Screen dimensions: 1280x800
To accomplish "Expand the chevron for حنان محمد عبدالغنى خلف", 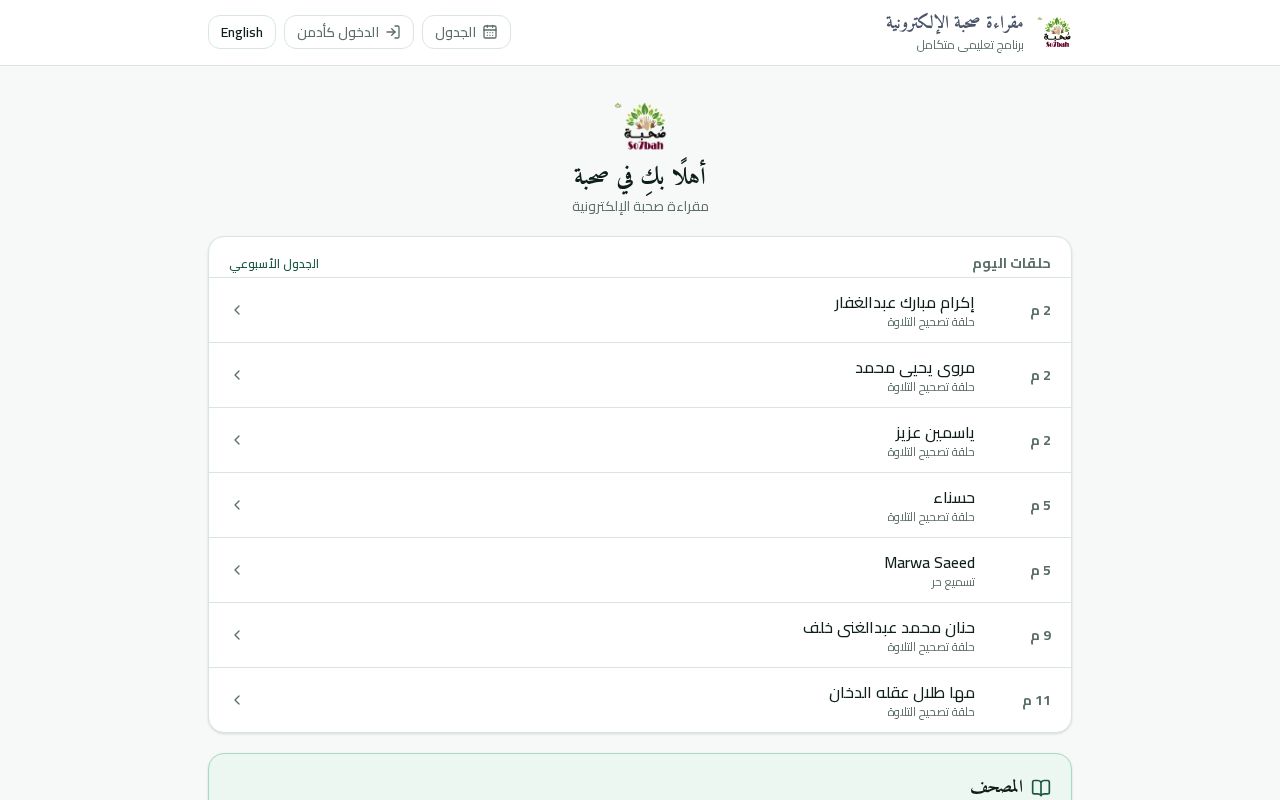I will (237, 635).
